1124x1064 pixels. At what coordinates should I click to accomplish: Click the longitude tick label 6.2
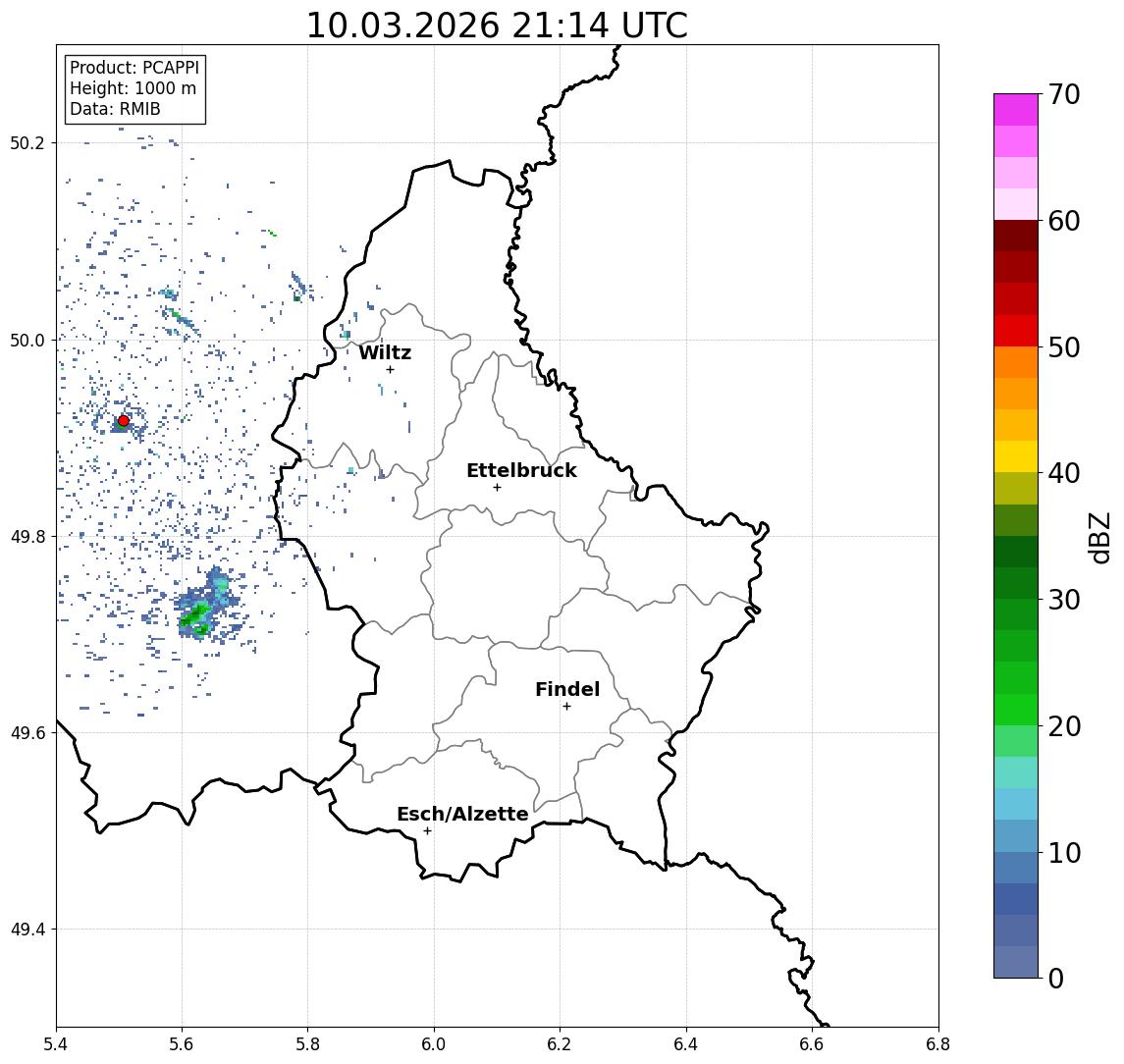[x=560, y=1044]
